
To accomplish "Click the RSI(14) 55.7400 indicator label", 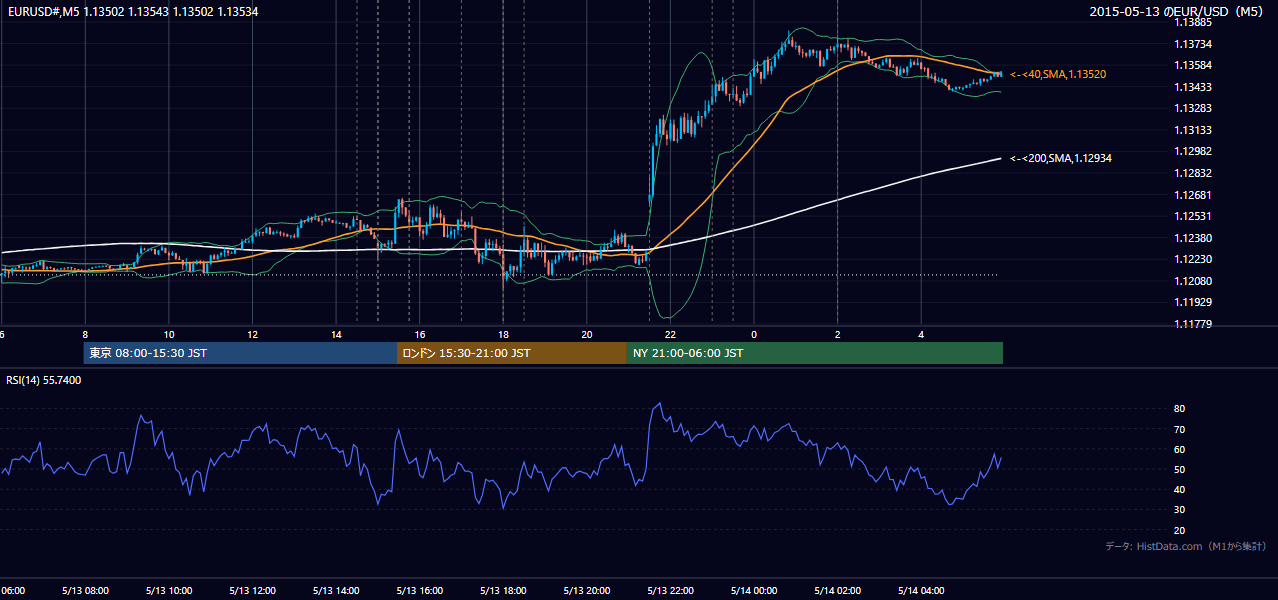I will [x=44, y=380].
